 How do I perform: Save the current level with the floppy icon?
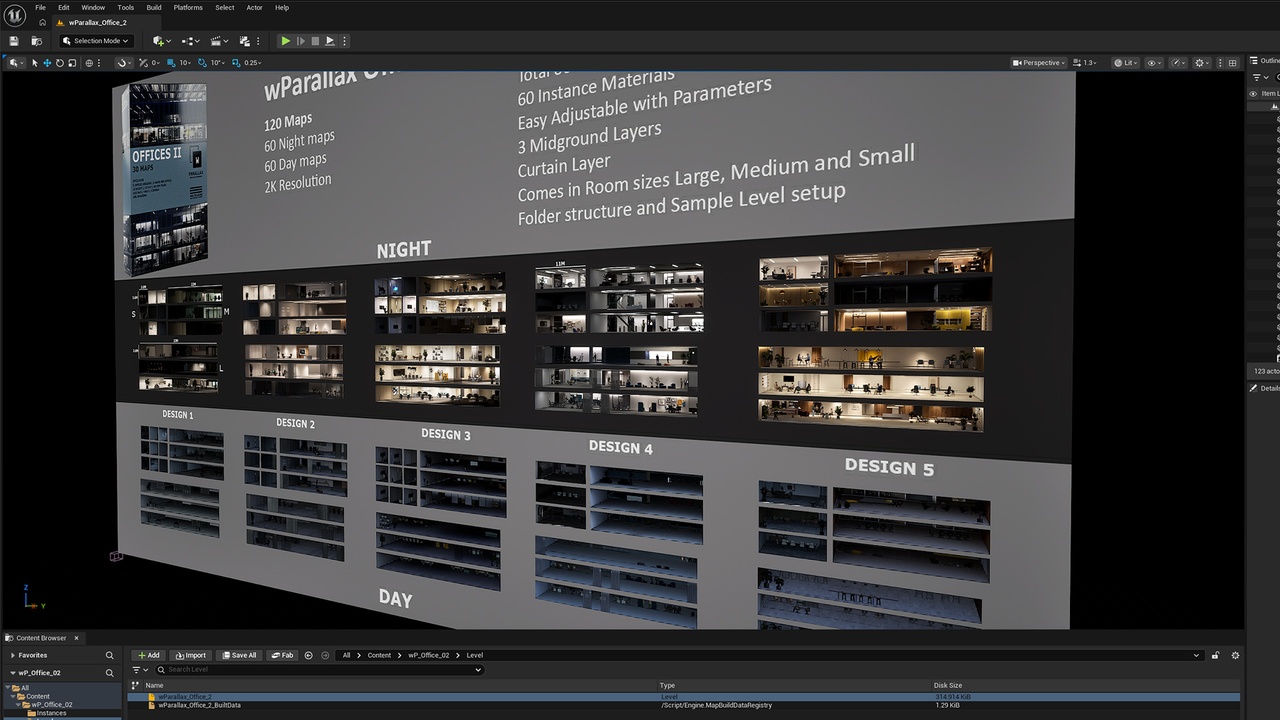pyautogui.click(x=14, y=41)
